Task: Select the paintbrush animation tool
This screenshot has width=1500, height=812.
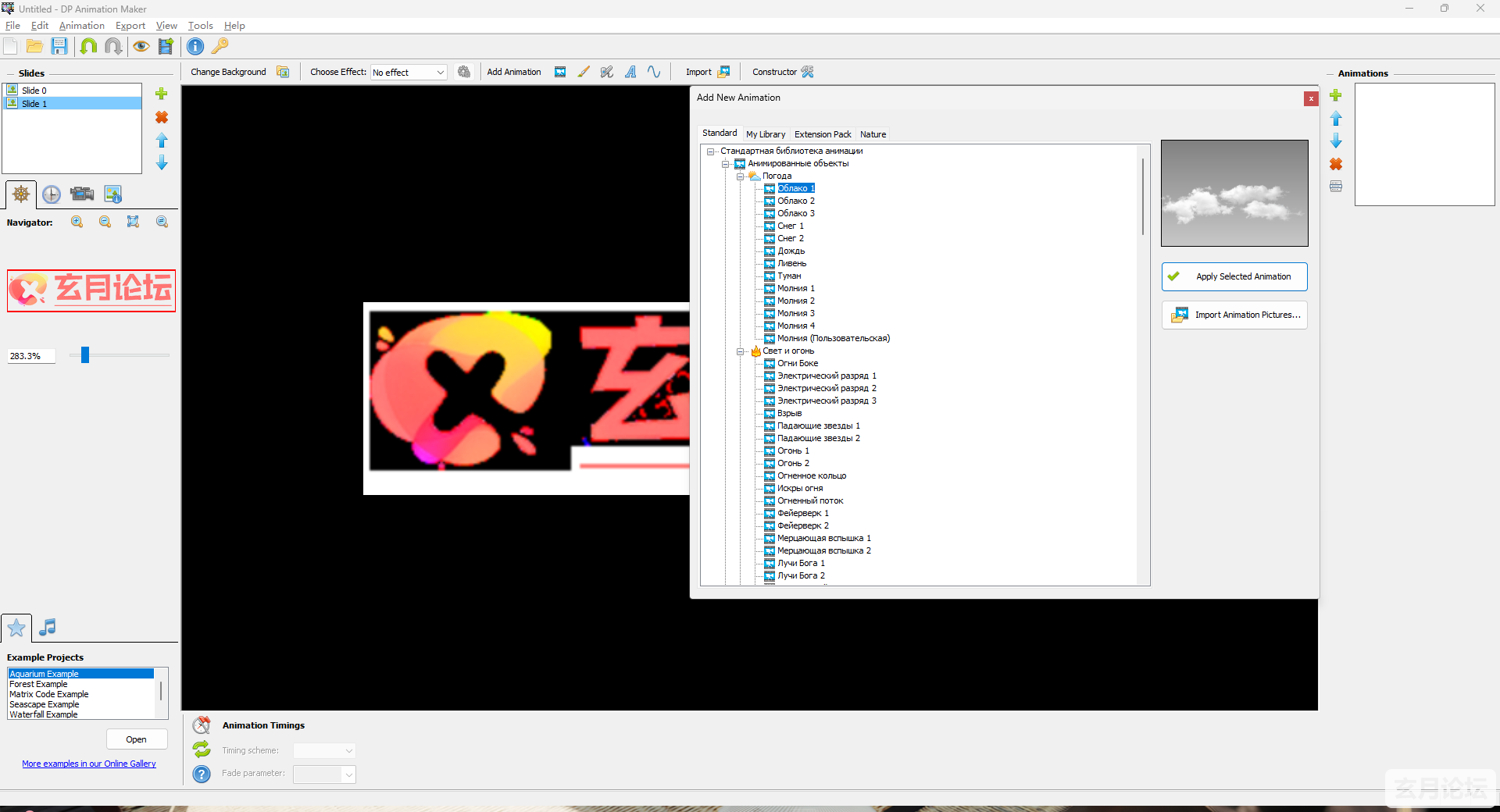Action: [x=584, y=72]
